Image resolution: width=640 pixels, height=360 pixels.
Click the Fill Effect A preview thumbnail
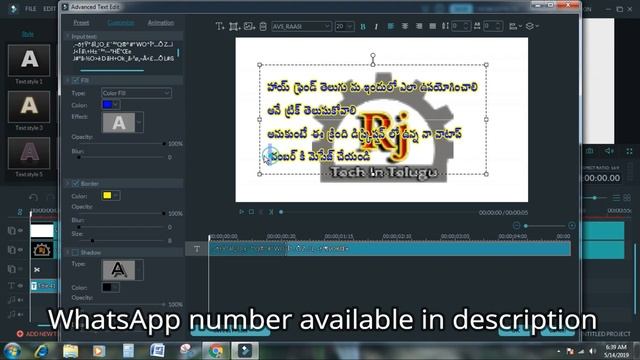click(x=118, y=123)
